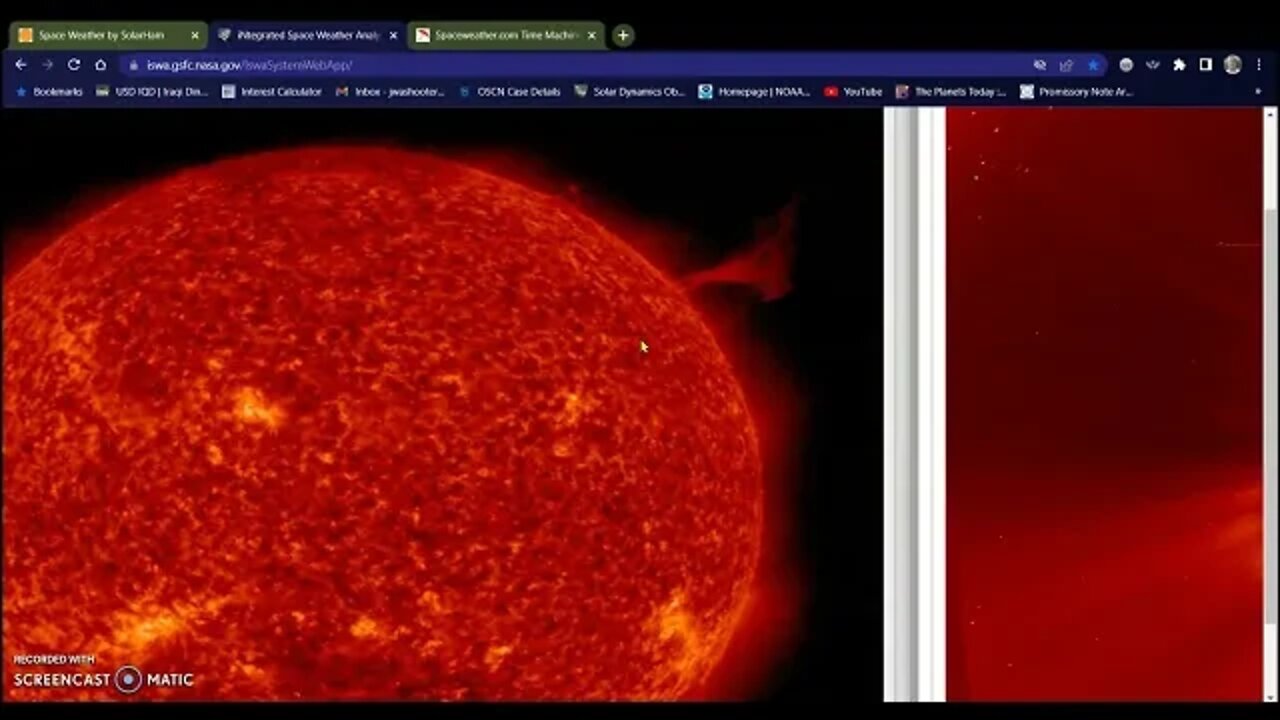
Task: Open the Homepage NOAA bookmark
Action: (755, 92)
